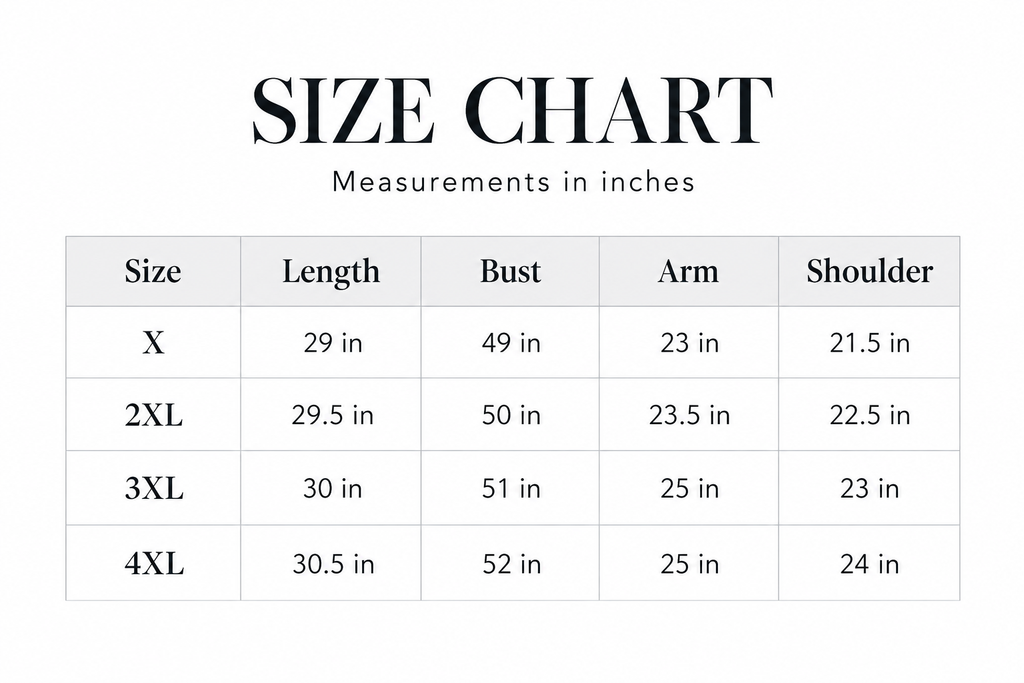Click the 21.5 in shoulder cell
Image resolution: width=1024 pixels, height=683 pixels.
click(869, 343)
